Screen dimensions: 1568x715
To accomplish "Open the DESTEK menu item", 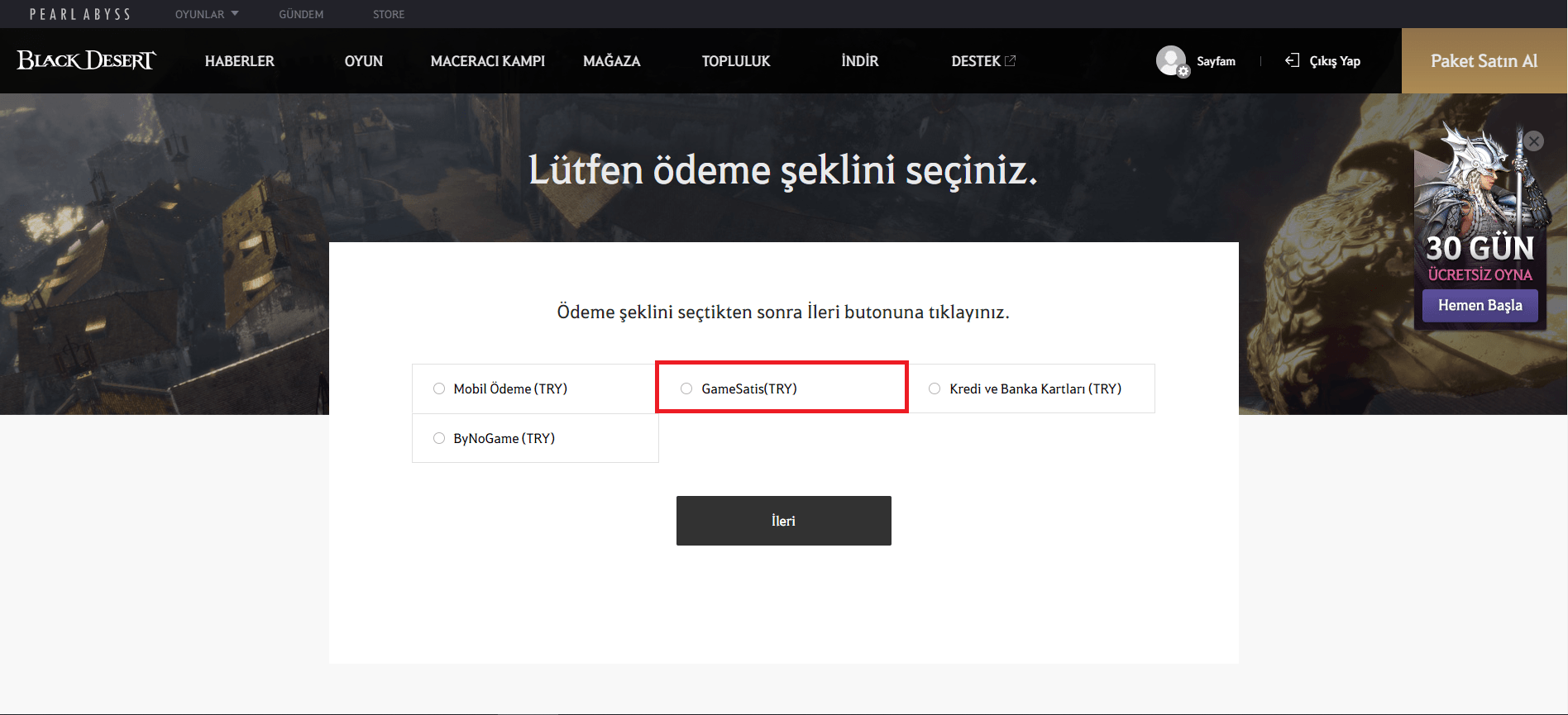I will pyautogui.click(x=976, y=61).
